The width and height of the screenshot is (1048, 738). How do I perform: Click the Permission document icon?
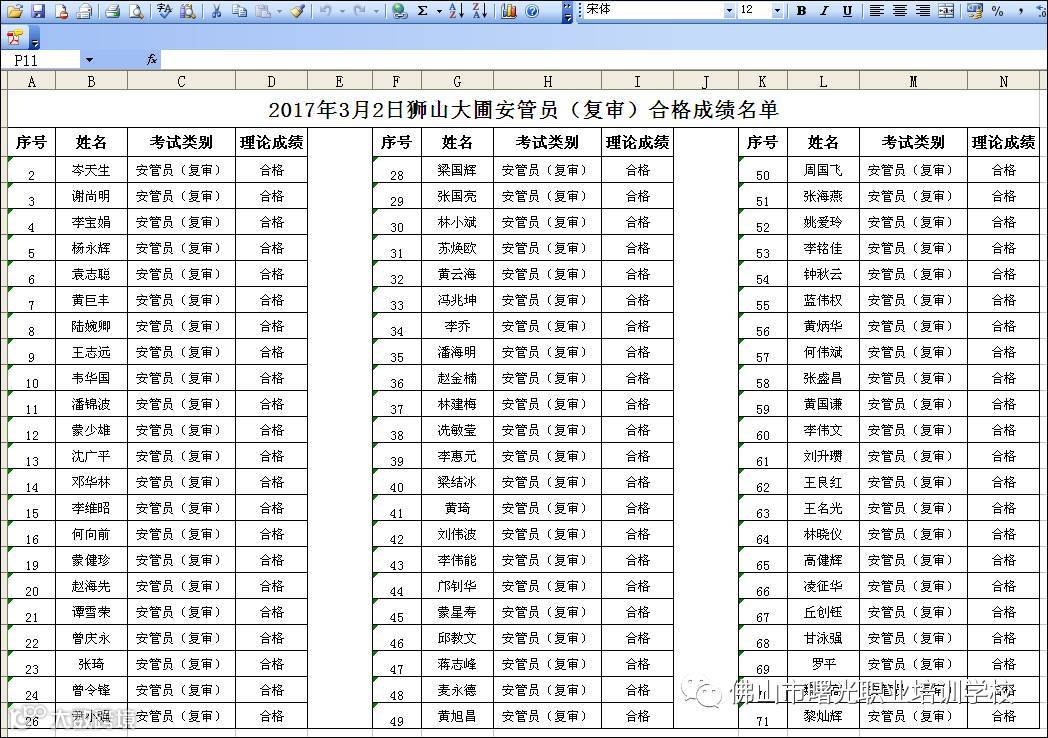point(61,11)
